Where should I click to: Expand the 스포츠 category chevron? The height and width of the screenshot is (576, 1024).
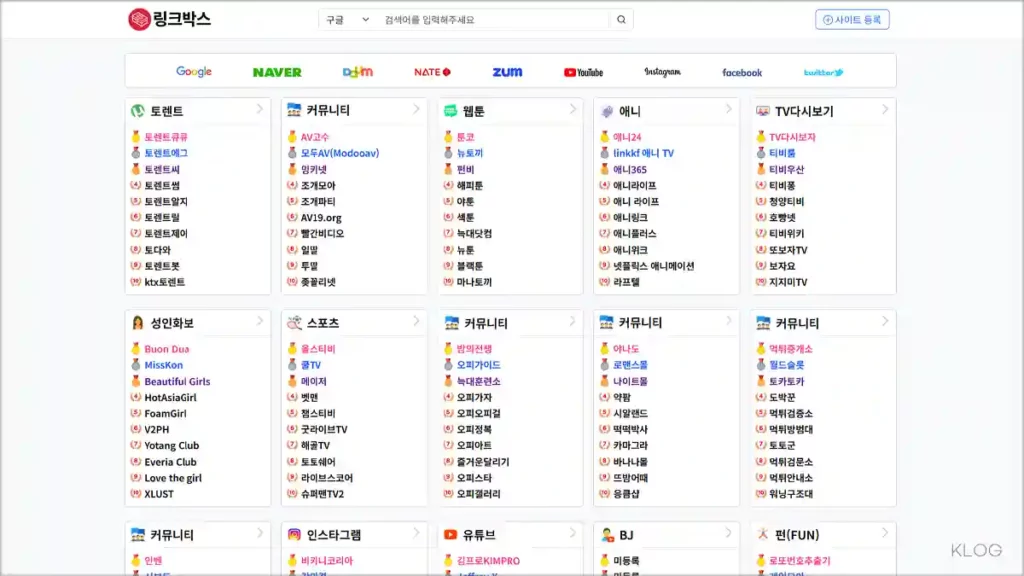pyautogui.click(x=416, y=321)
